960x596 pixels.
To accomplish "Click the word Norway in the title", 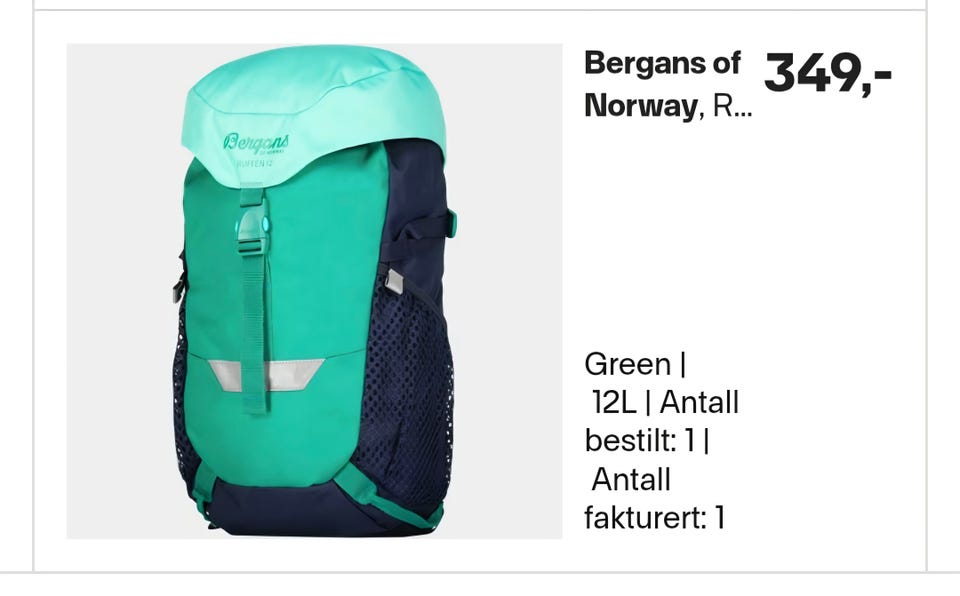I will (x=641, y=106).
